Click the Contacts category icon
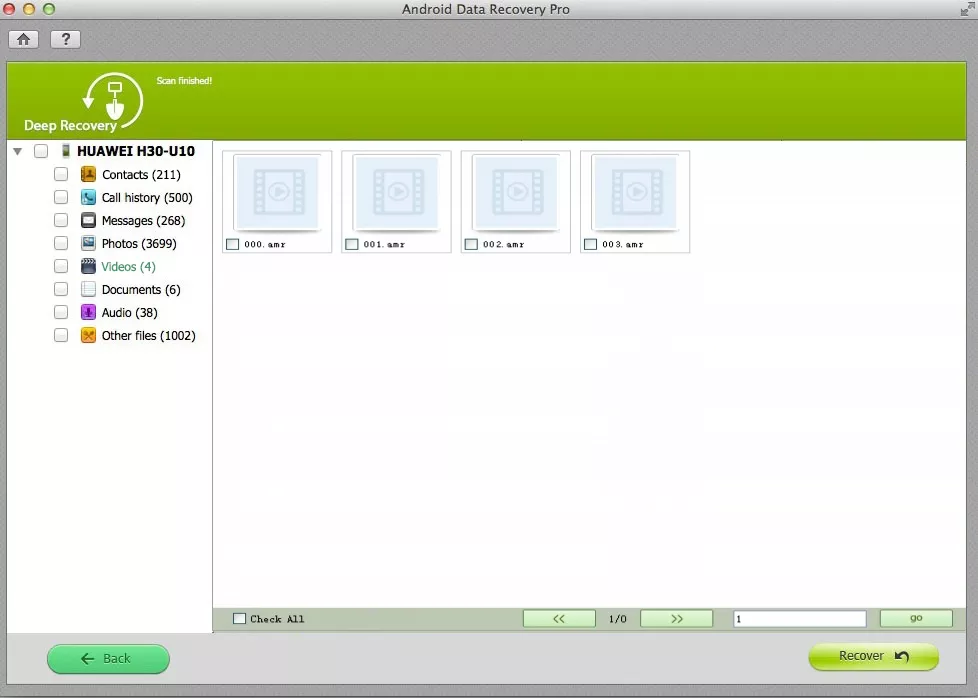The image size is (978, 698). coord(89,174)
